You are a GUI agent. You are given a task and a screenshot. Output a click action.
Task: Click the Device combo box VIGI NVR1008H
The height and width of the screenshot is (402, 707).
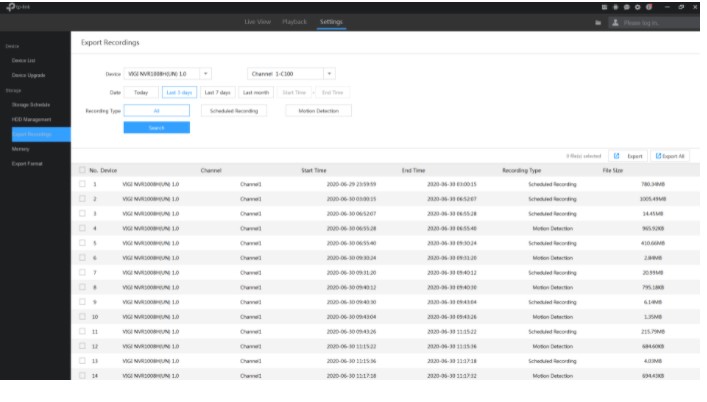click(x=167, y=73)
